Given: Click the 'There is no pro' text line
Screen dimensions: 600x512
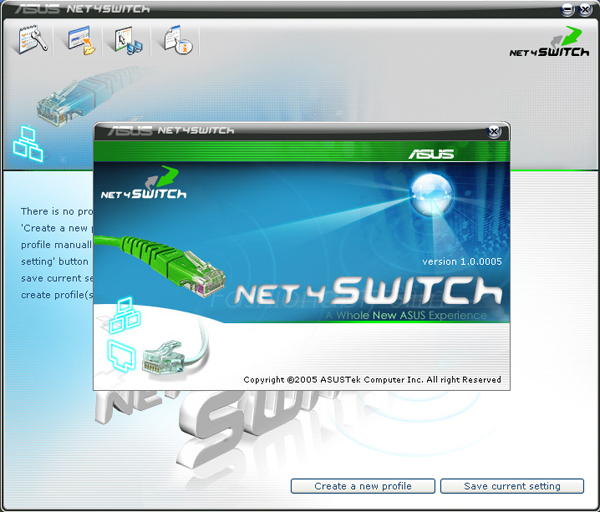Looking at the screenshot, I should [57, 212].
